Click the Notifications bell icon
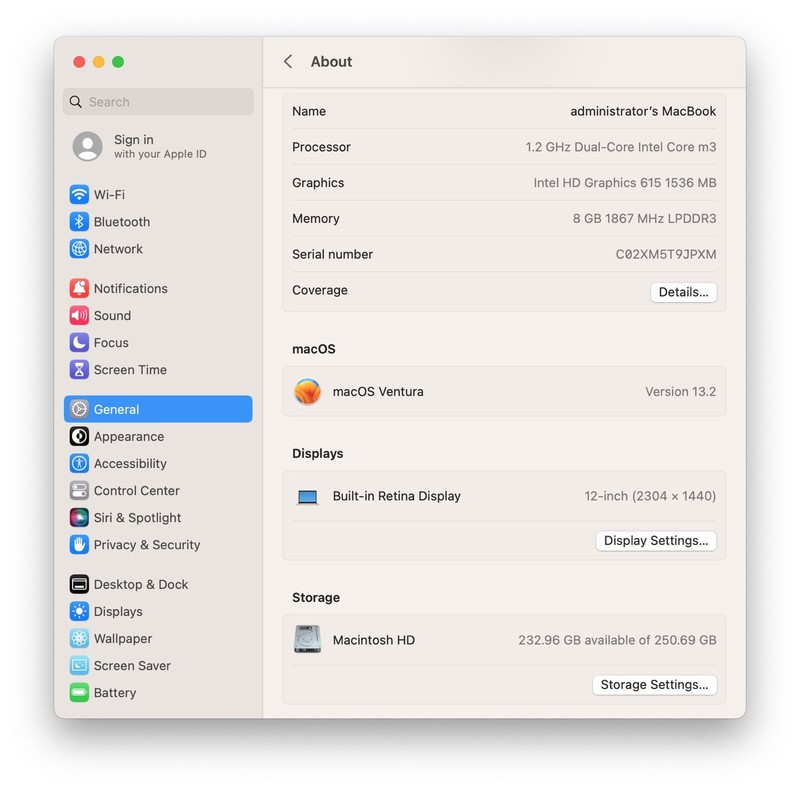This screenshot has height=790, width=800. tap(79, 288)
